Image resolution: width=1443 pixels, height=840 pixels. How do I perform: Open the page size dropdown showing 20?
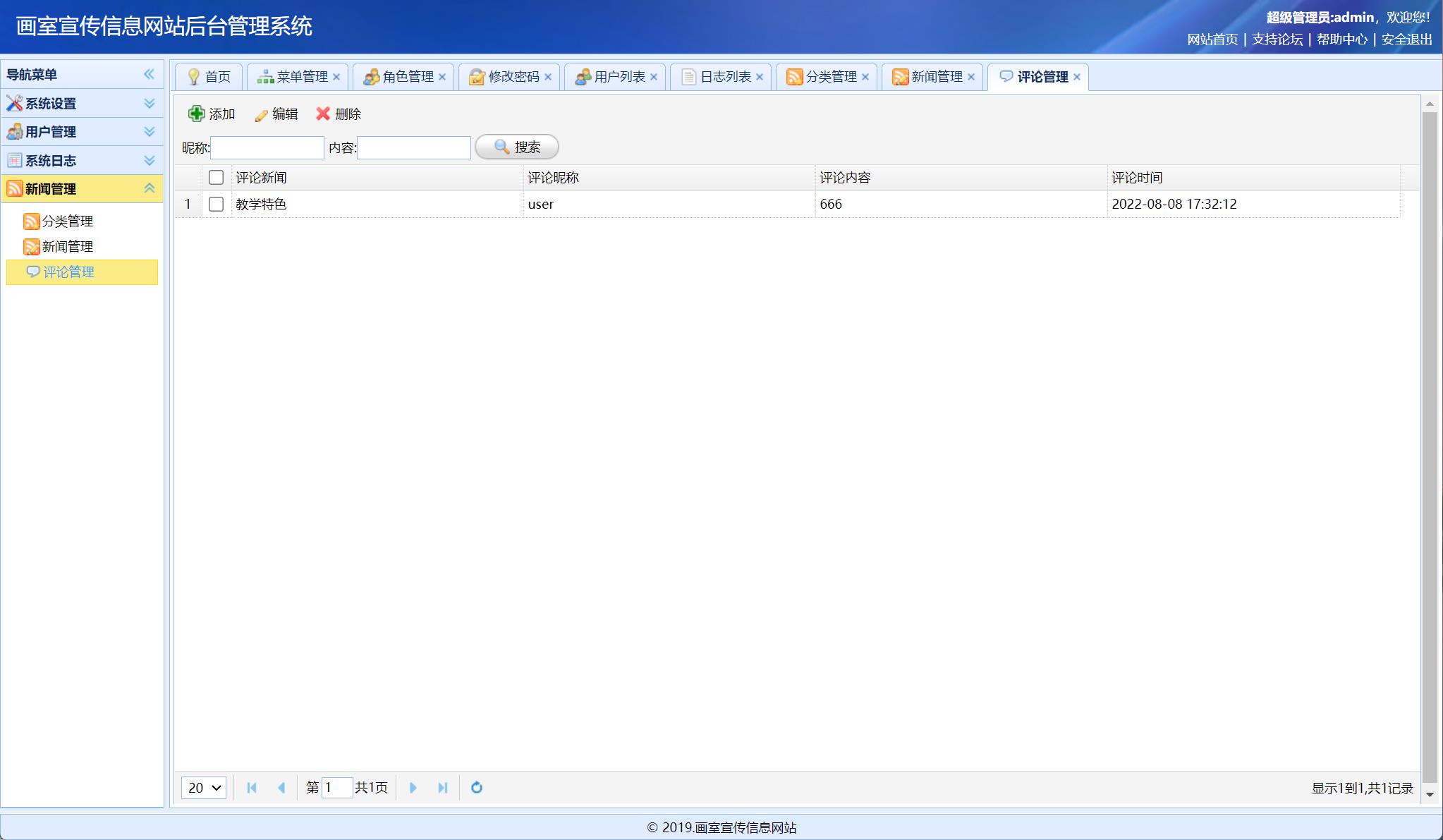pyautogui.click(x=204, y=787)
